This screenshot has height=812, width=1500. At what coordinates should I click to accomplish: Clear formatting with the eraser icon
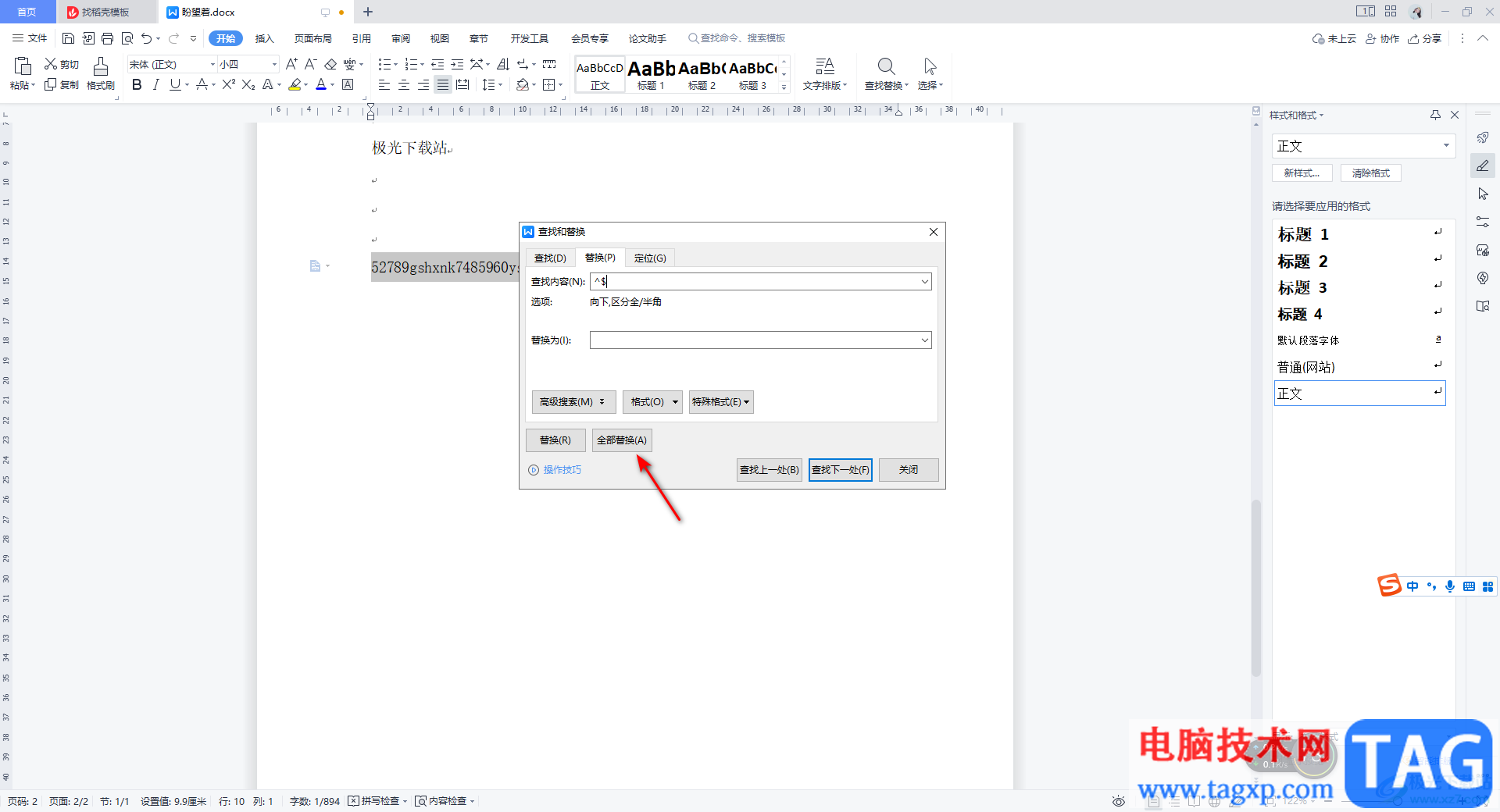[x=330, y=64]
